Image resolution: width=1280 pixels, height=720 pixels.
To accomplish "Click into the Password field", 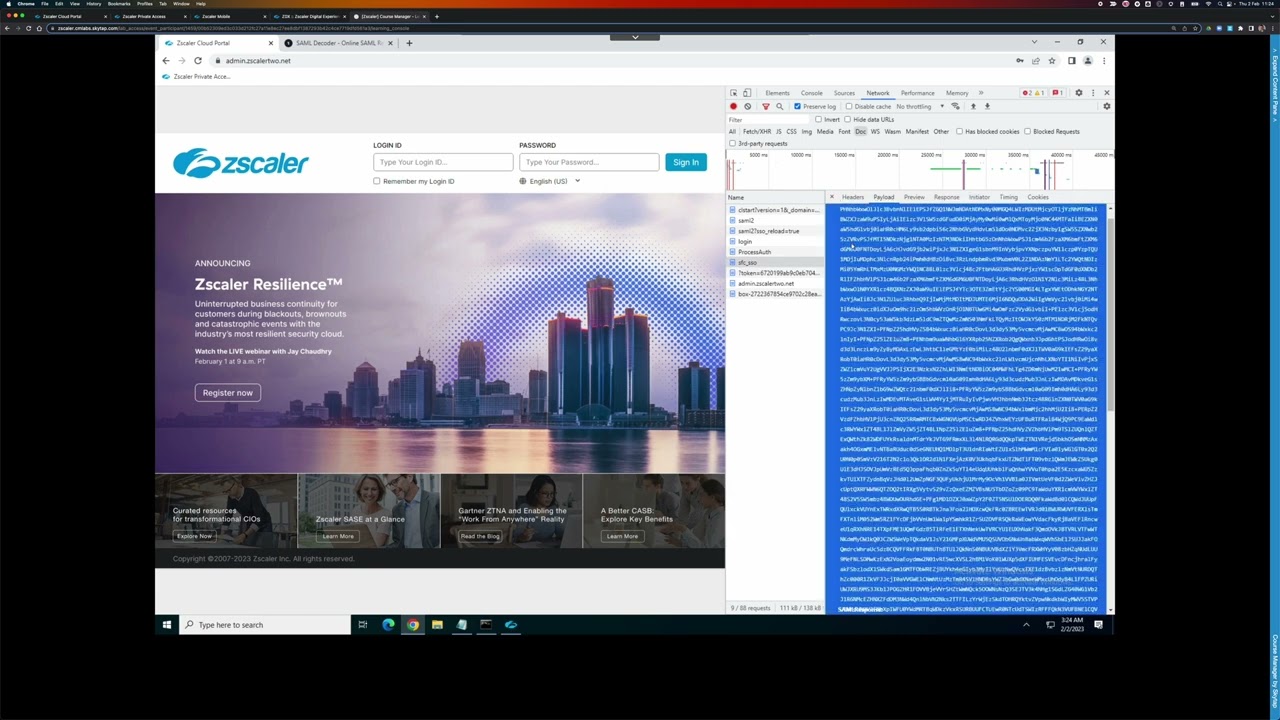I will [x=589, y=162].
